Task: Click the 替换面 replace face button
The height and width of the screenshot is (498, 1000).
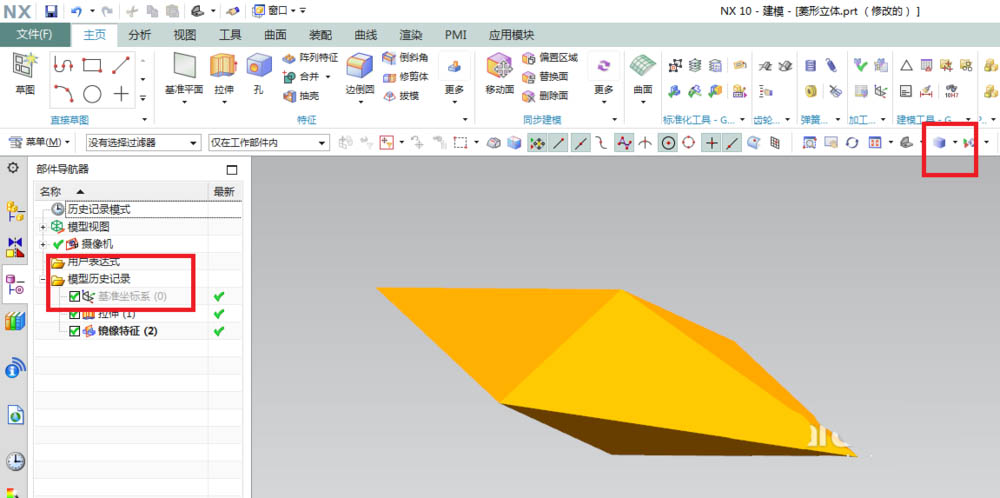Action: tap(545, 77)
